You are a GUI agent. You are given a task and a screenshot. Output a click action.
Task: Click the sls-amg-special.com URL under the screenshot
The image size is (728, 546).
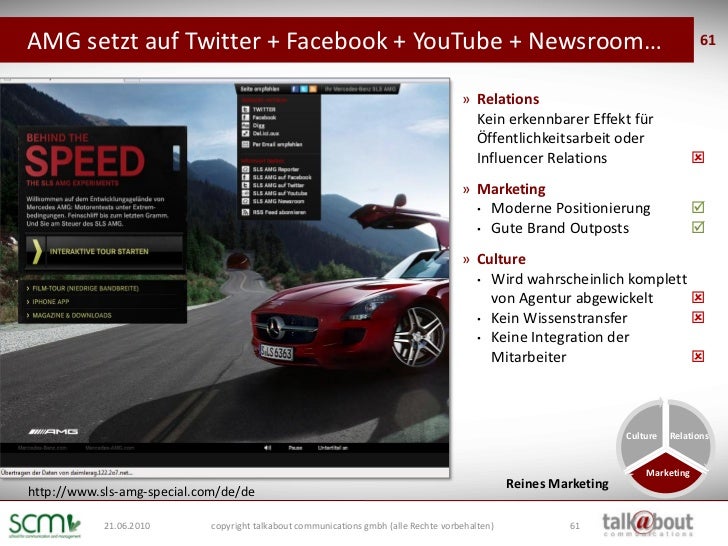(x=141, y=491)
